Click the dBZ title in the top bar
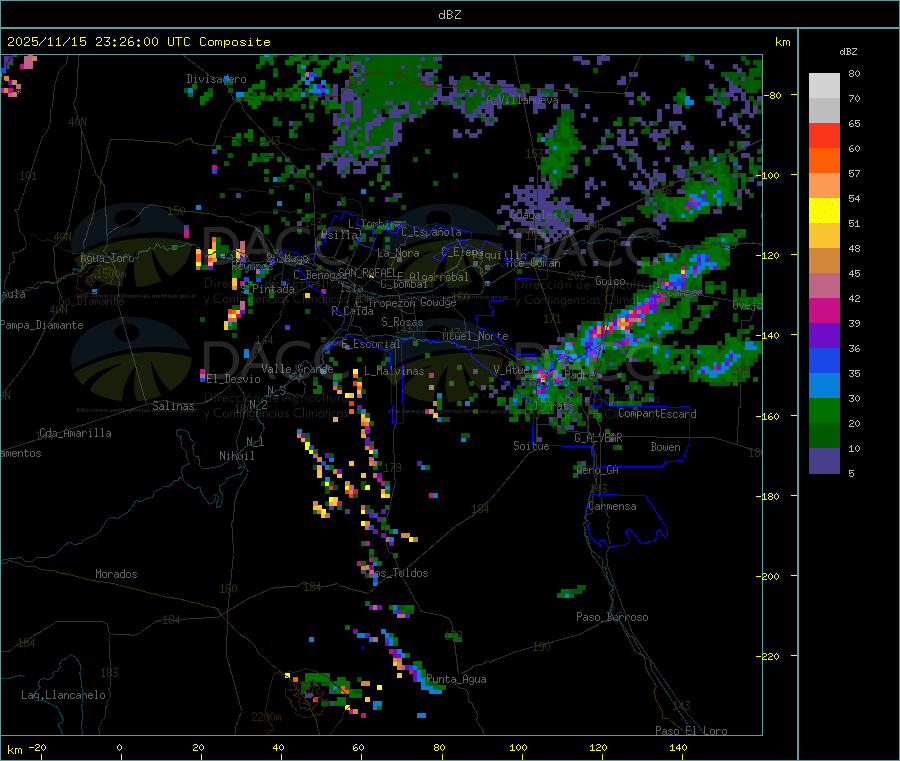Viewport: 900px width, 761px height. [449, 14]
